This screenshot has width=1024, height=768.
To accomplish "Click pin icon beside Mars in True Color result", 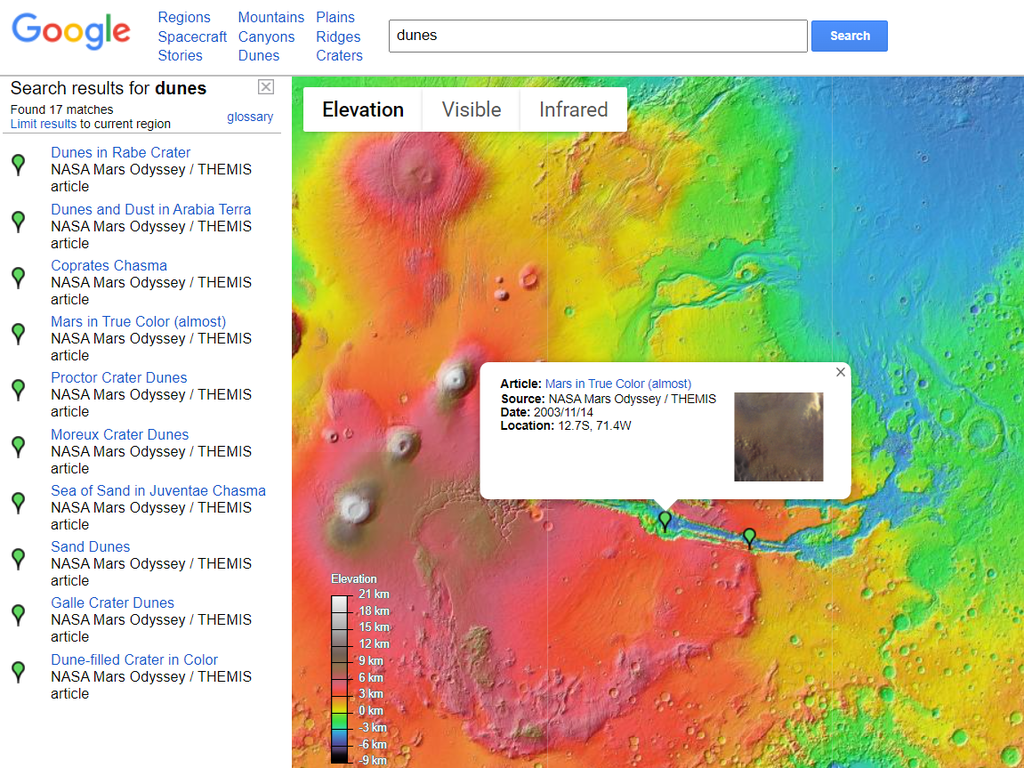I will pyautogui.click(x=19, y=334).
